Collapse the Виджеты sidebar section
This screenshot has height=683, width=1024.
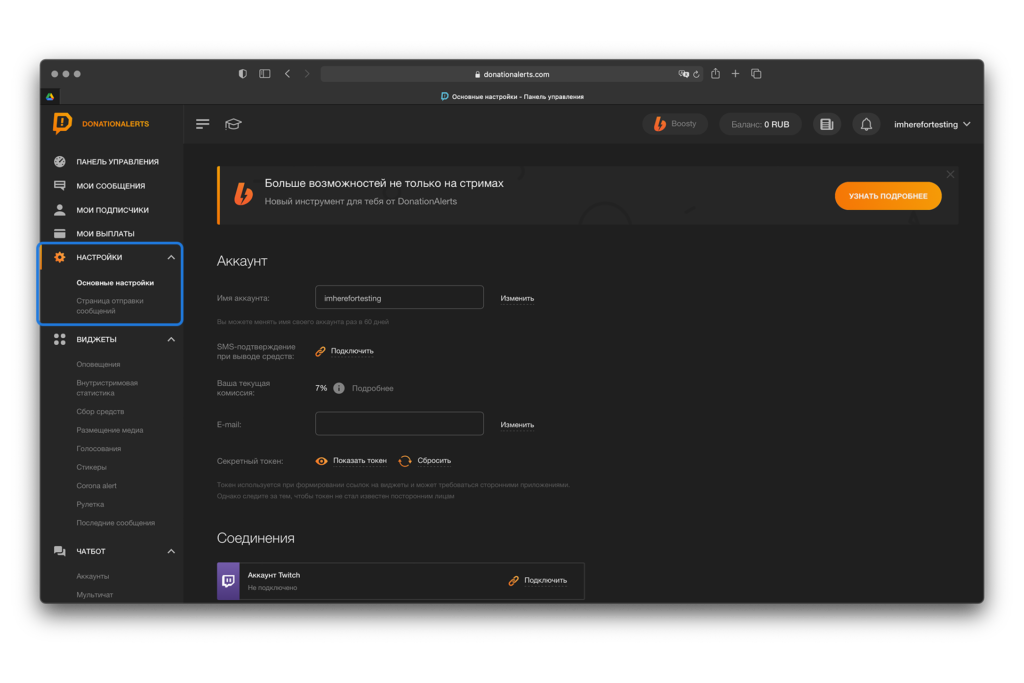pyautogui.click(x=171, y=339)
